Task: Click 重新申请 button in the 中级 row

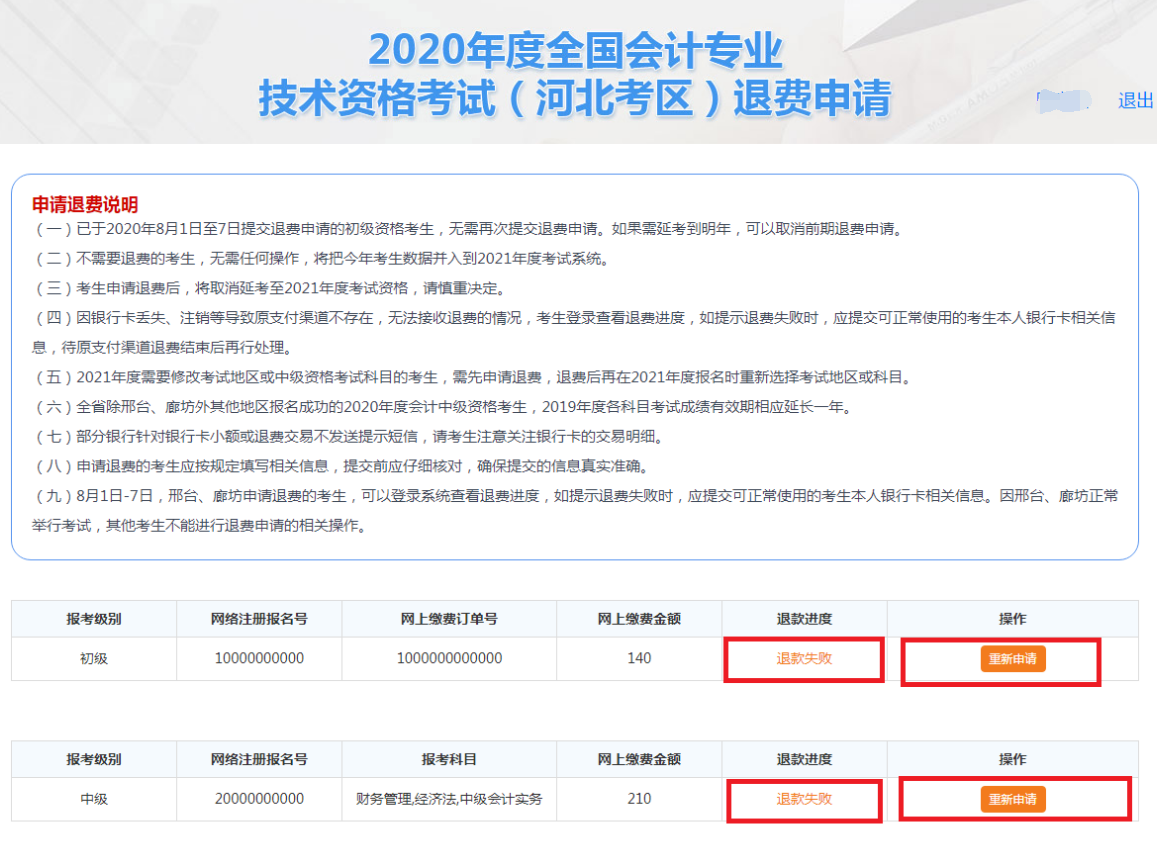Action: (1012, 799)
